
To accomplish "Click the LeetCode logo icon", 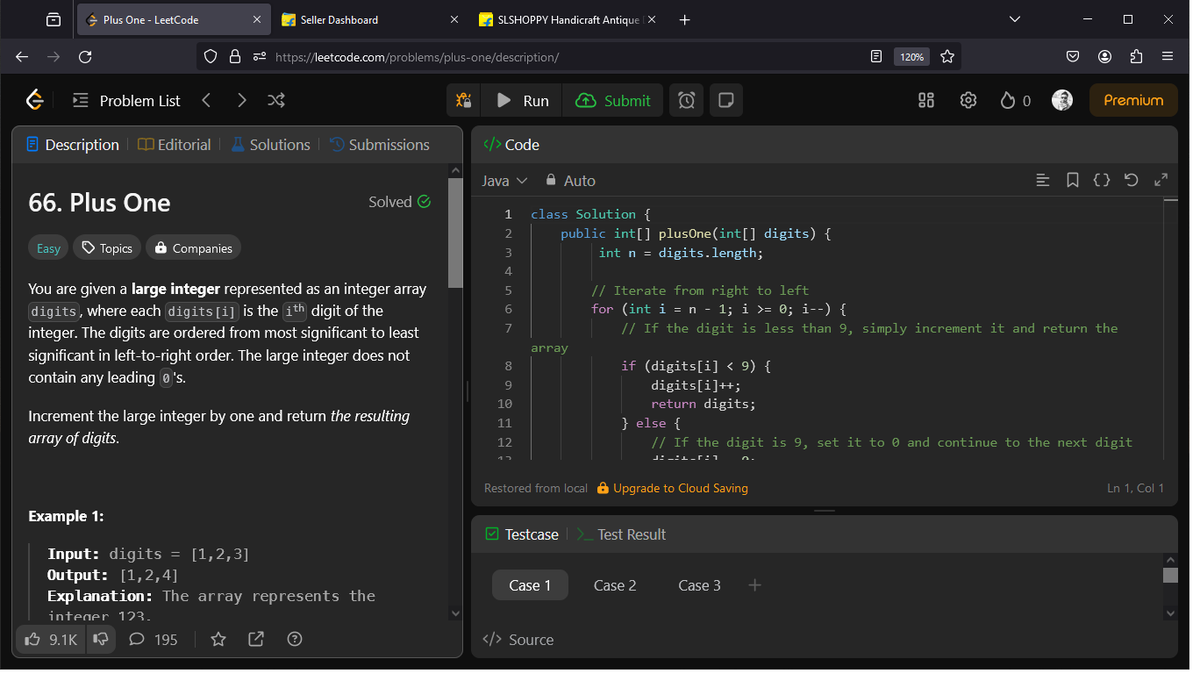I will (34, 100).
